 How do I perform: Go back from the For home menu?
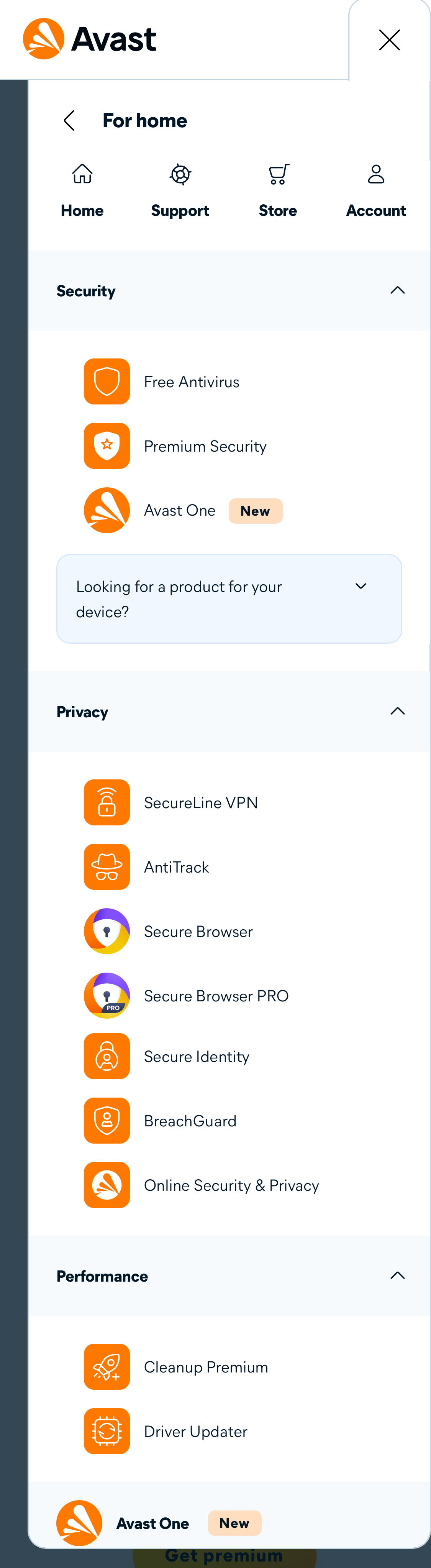click(69, 120)
